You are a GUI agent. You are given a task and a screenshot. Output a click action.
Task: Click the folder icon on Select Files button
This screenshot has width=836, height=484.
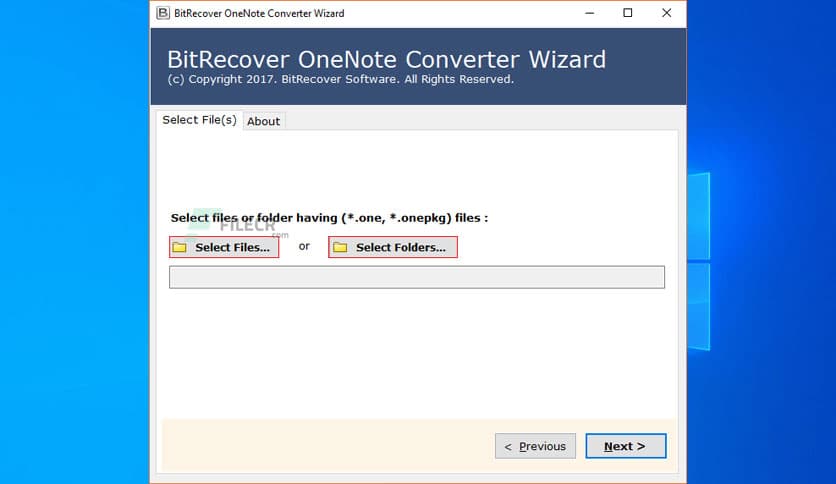click(180, 247)
